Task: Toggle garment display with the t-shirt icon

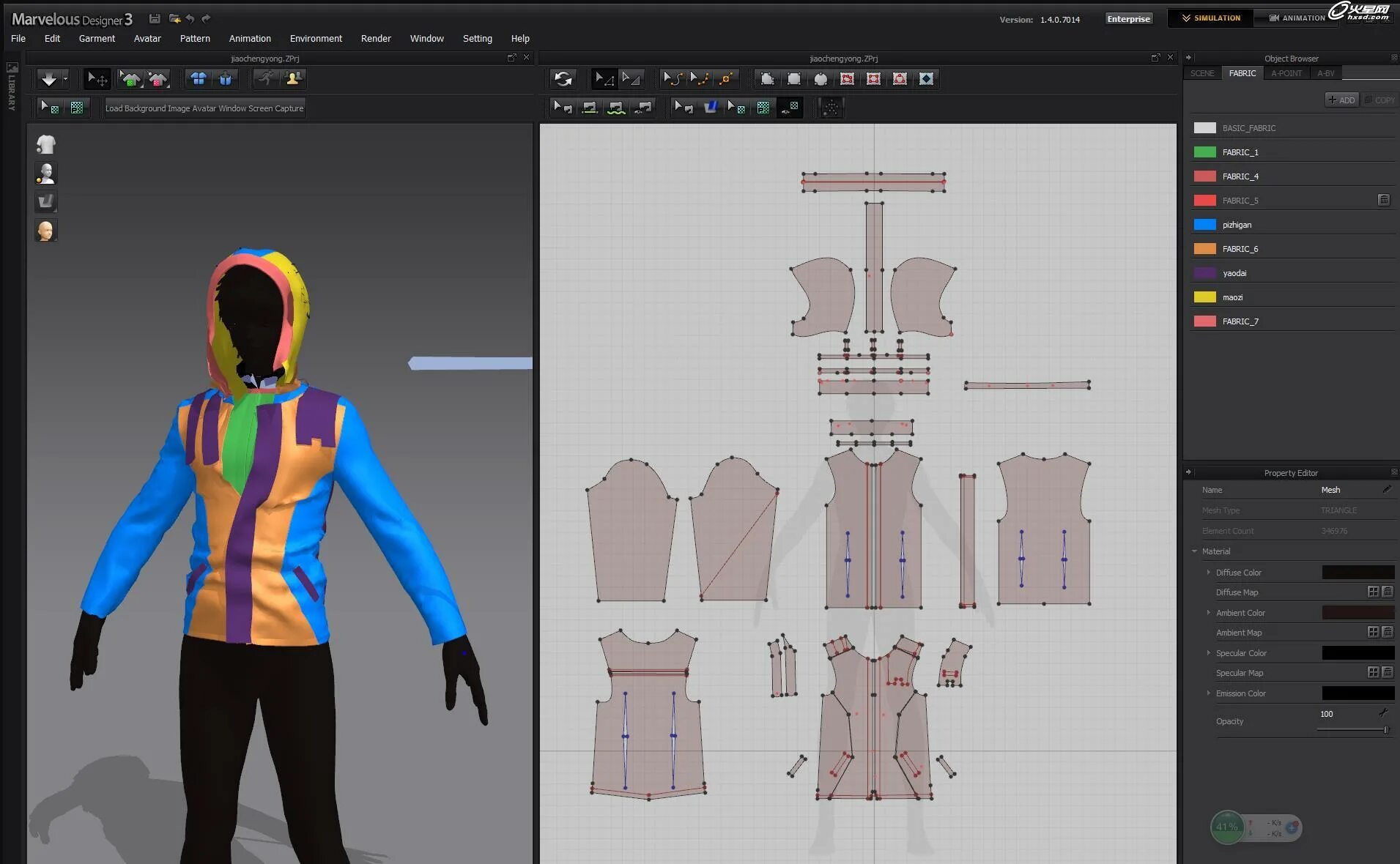Action: coord(45,145)
